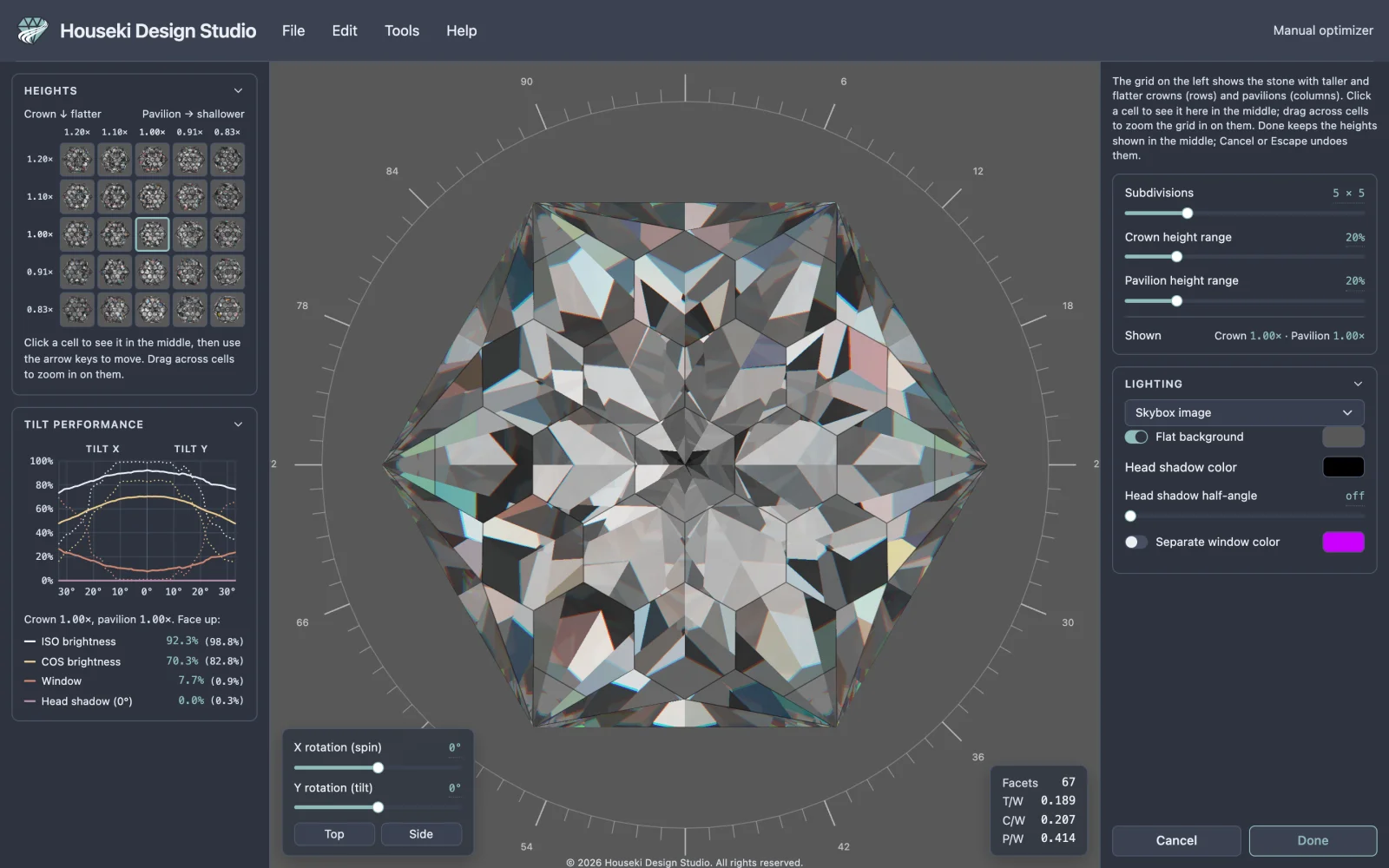Click the Crown height range 20% value

coord(1355,238)
